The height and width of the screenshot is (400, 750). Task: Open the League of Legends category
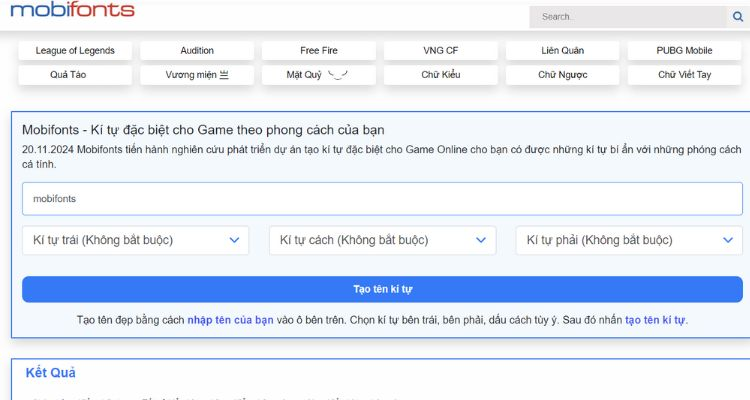click(75, 51)
